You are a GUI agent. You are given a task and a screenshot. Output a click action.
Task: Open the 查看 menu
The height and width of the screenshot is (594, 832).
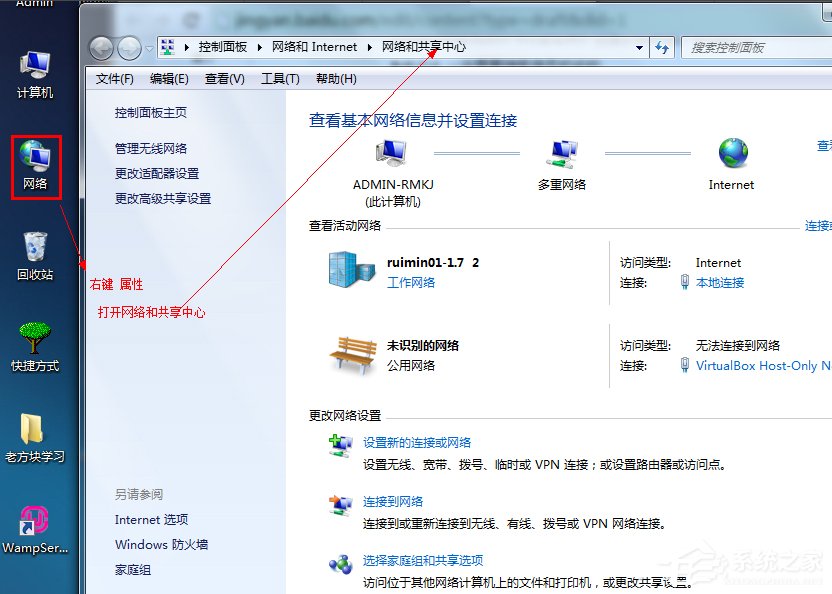(223, 78)
